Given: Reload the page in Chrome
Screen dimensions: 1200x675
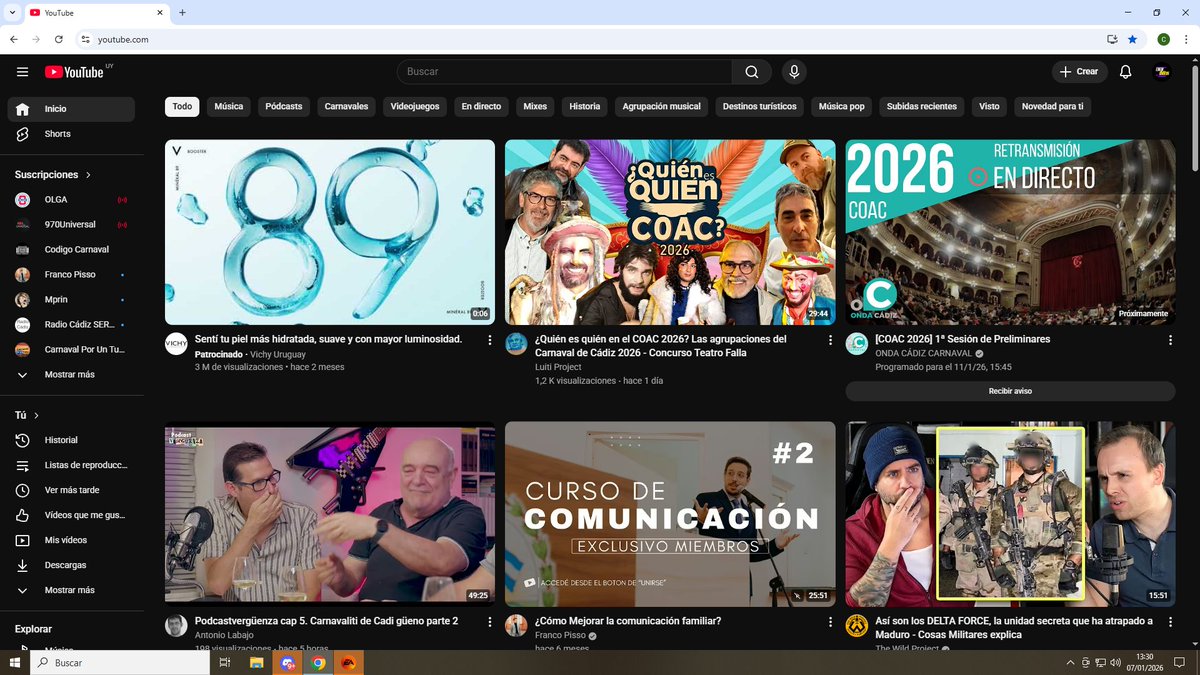Looking at the screenshot, I should pos(59,39).
